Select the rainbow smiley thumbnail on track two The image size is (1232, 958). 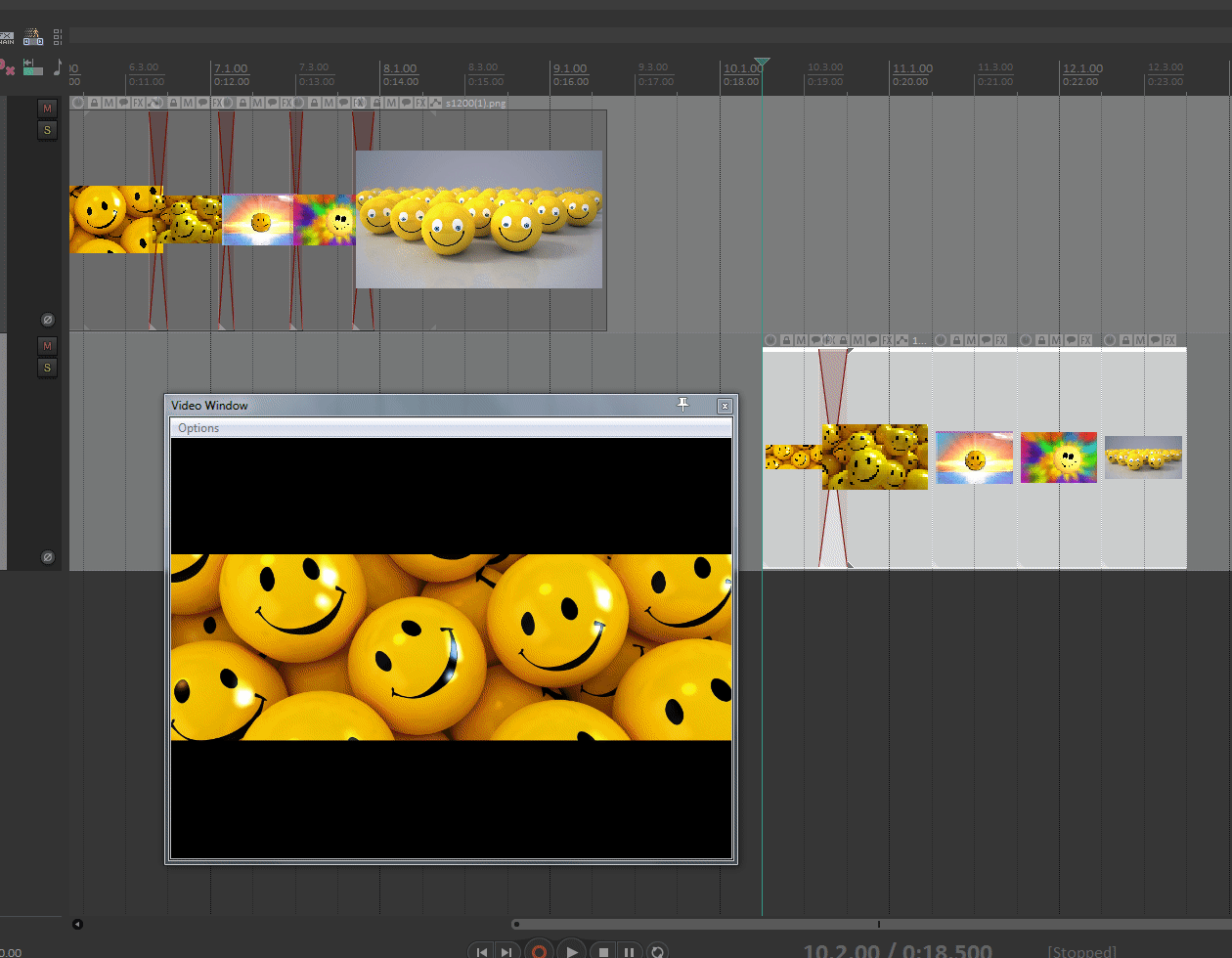click(1059, 457)
